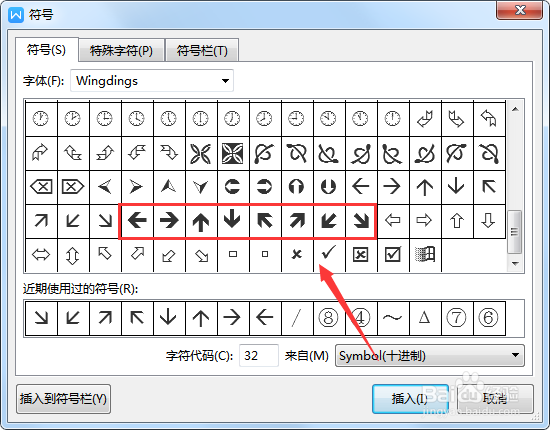Expand the 来自 Symbol(十进制) dropdown
This screenshot has width=550, height=430.
coord(430,356)
